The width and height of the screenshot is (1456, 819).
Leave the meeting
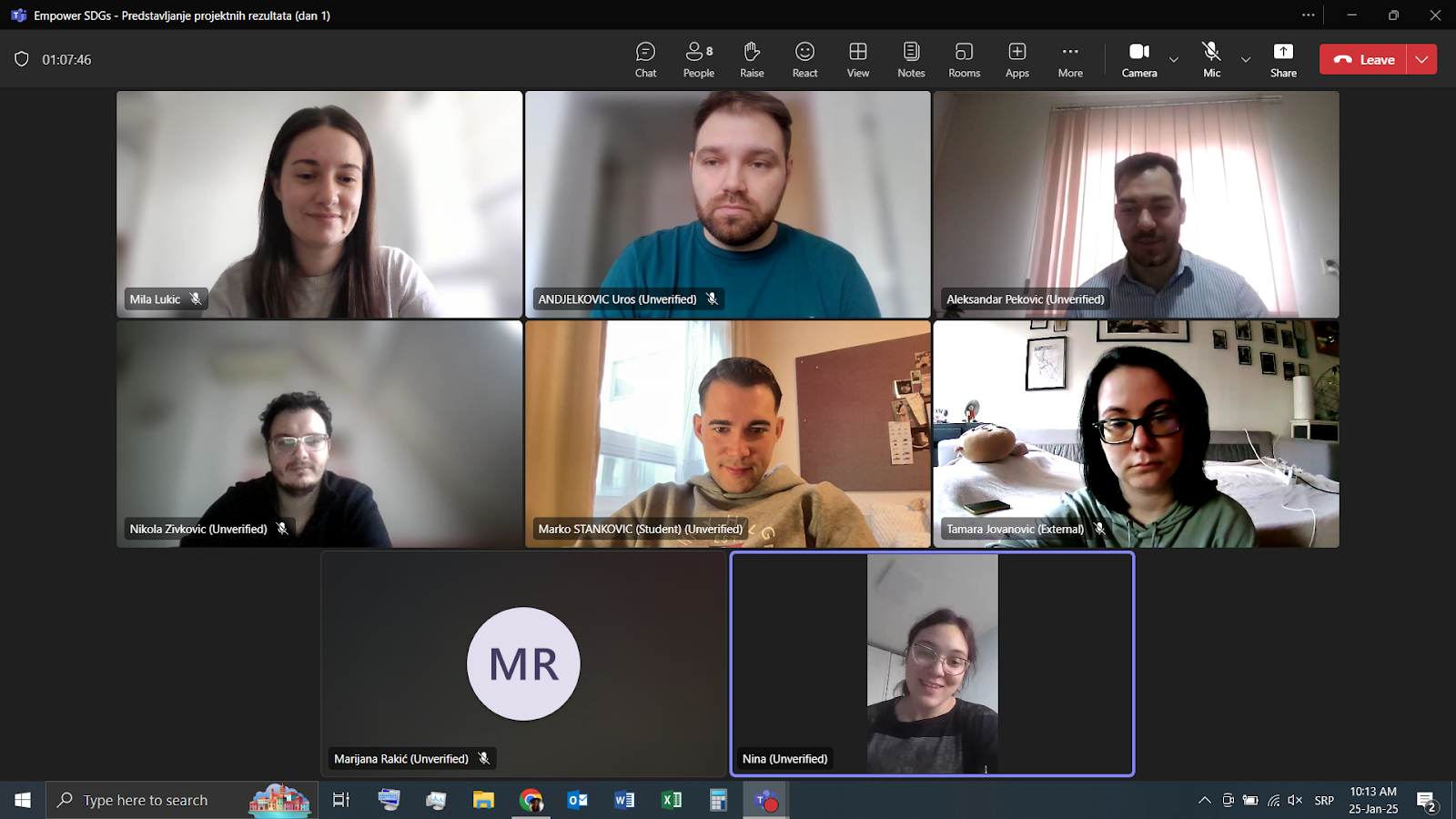(1363, 59)
